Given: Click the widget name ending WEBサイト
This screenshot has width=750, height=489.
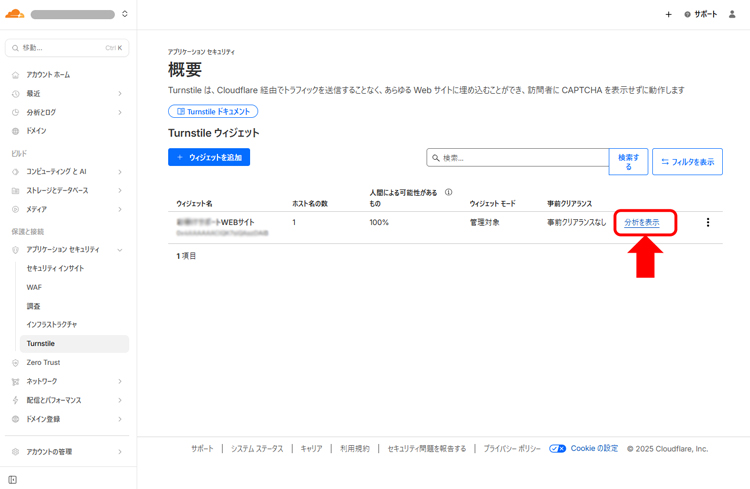Looking at the screenshot, I should click(x=215, y=222).
